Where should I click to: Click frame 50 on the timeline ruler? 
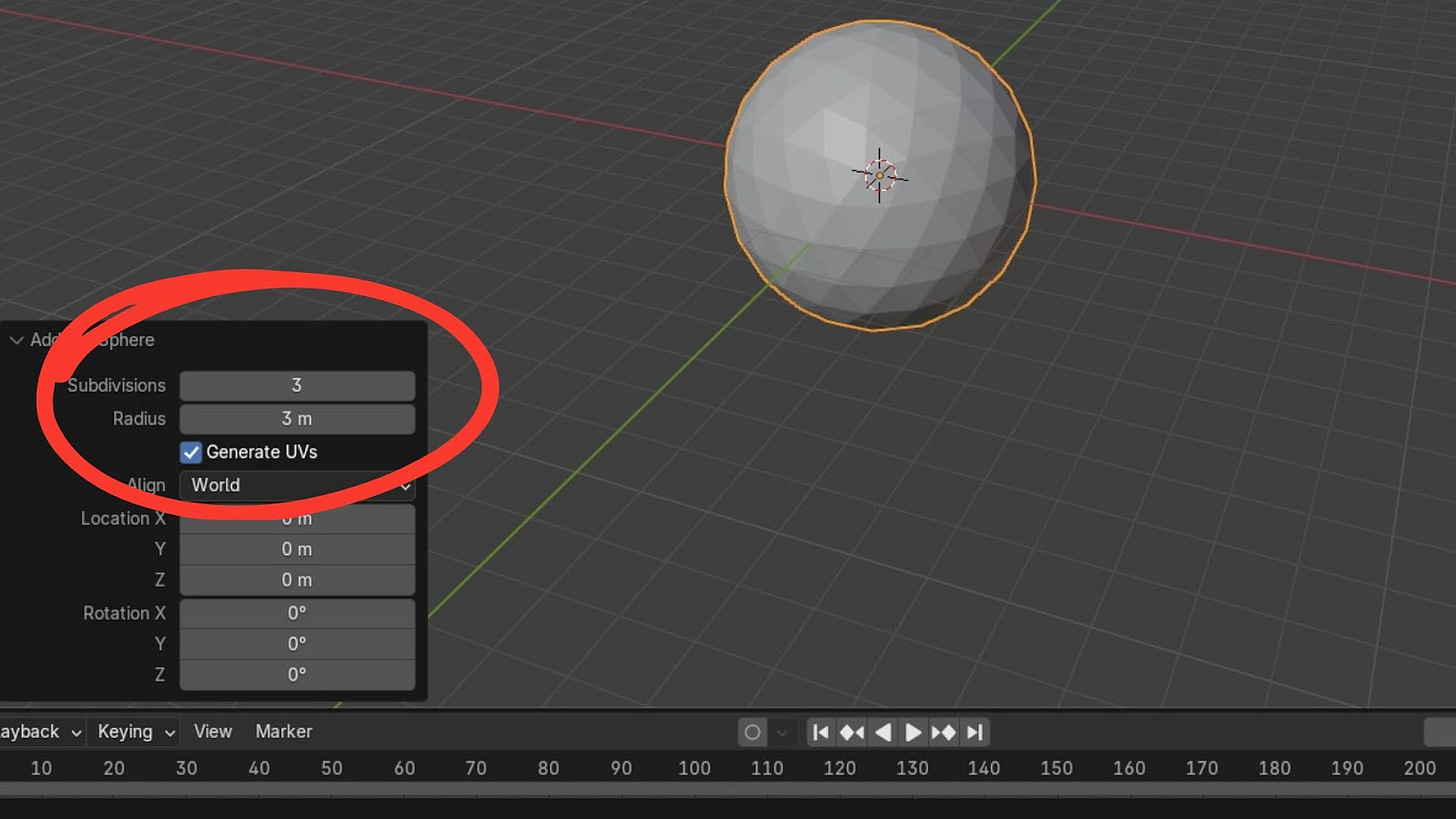332,768
